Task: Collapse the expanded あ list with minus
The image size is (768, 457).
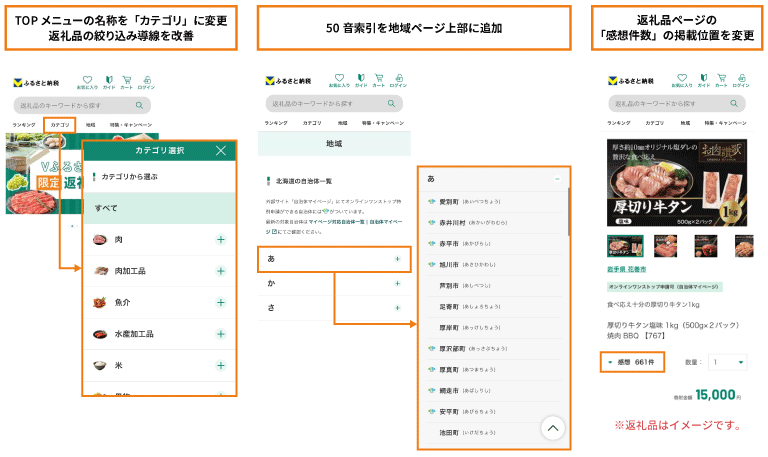Action: tap(557, 179)
